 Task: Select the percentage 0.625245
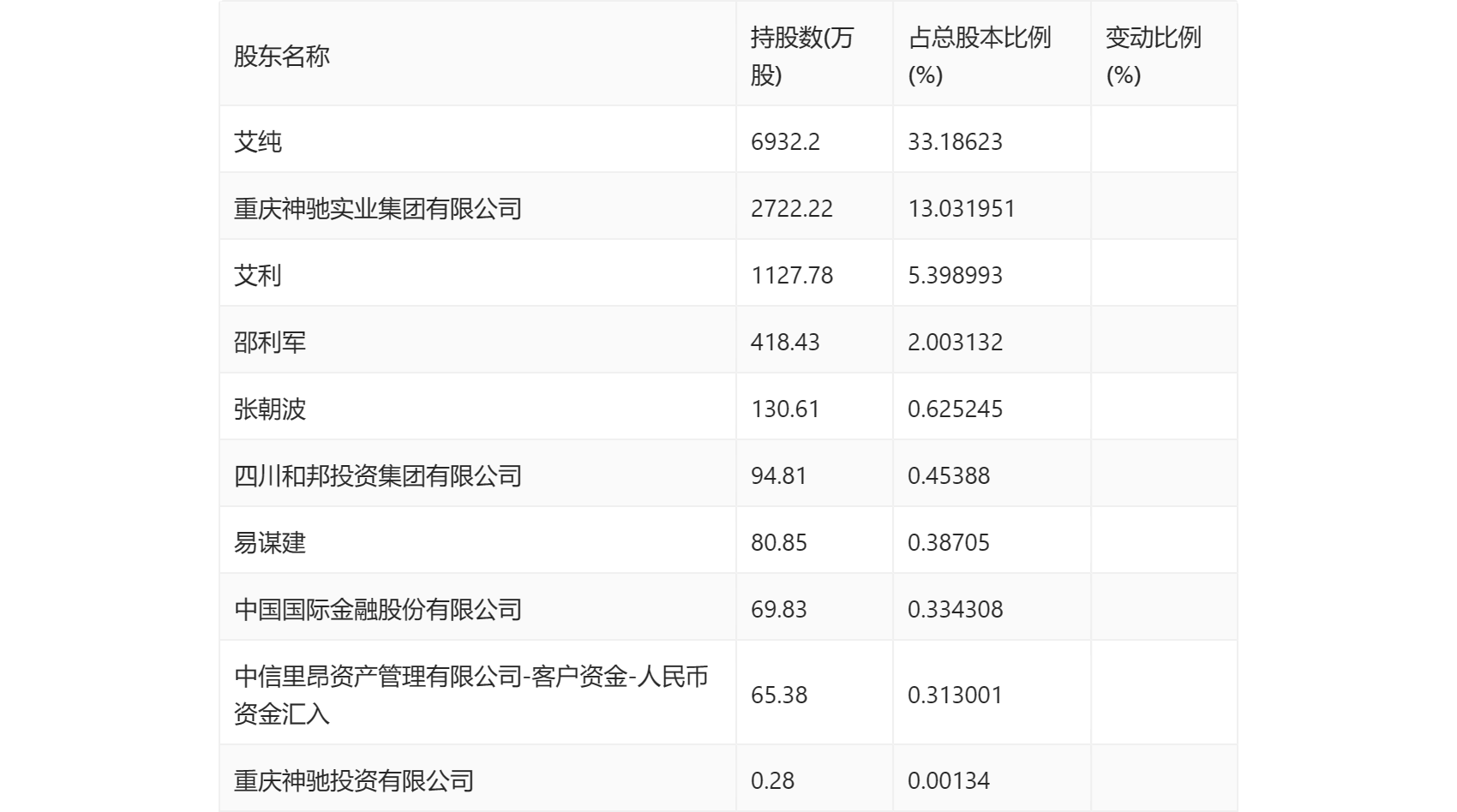click(955, 409)
